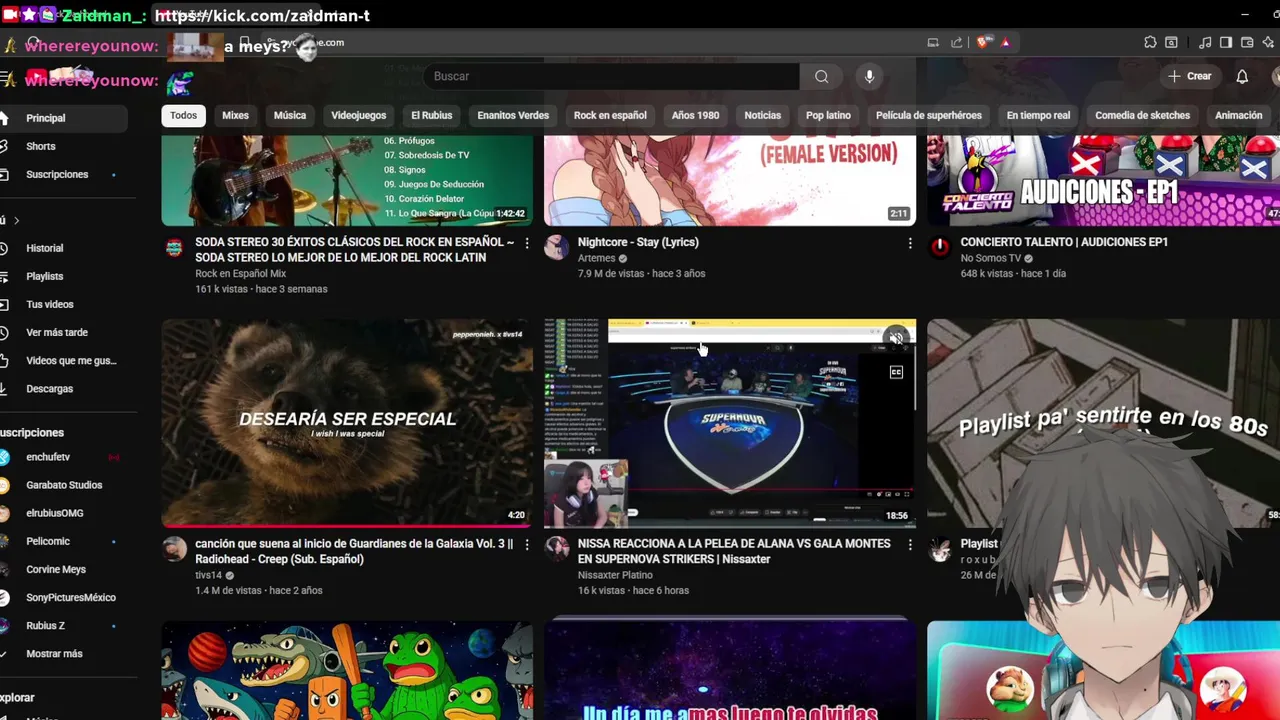
Task: Open Nissaxter Platino channel avatar
Action: pyautogui.click(x=556, y=549)
